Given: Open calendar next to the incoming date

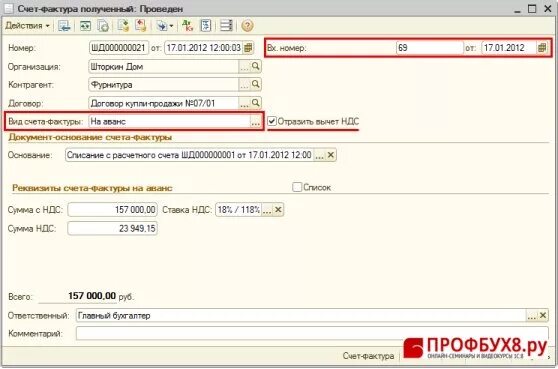Looking at the screenshot, I should tap(542, 48).
